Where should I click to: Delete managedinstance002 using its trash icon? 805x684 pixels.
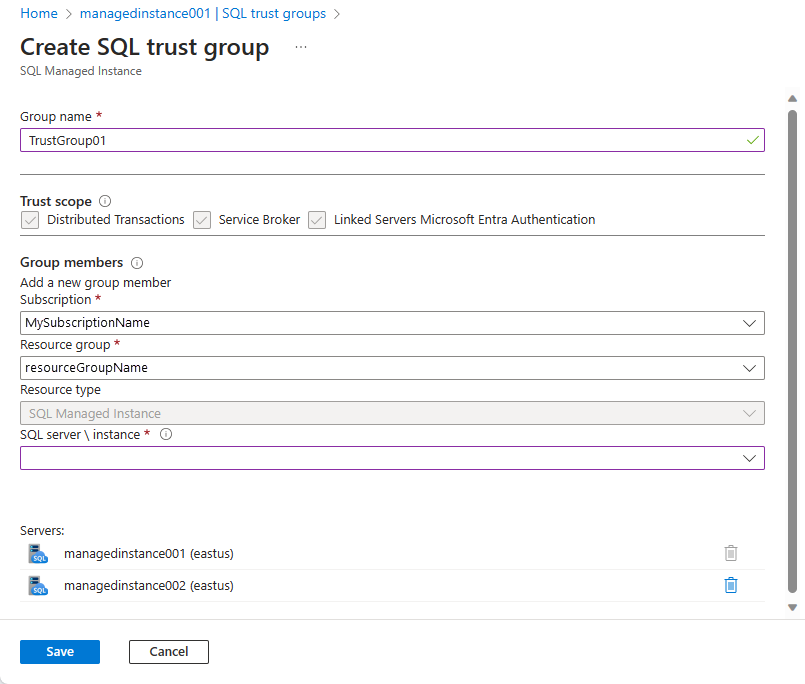pos(731,585)
